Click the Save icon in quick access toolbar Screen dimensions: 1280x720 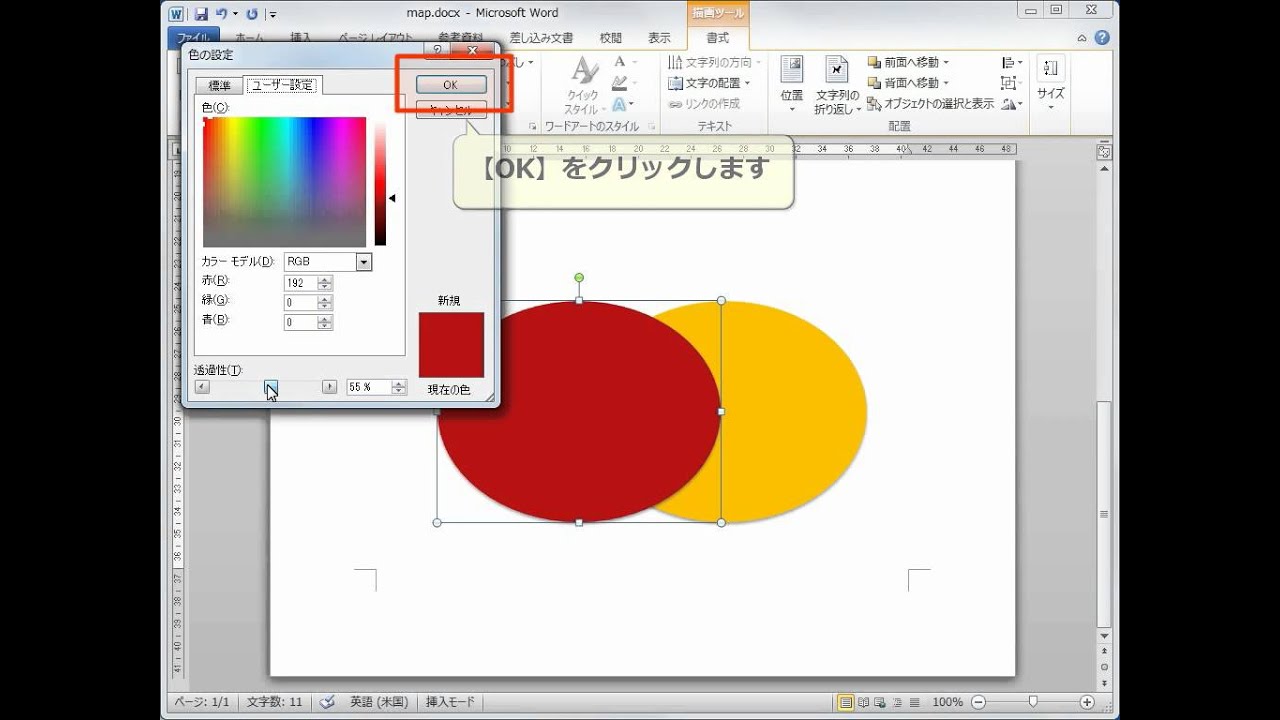point(201,14)
